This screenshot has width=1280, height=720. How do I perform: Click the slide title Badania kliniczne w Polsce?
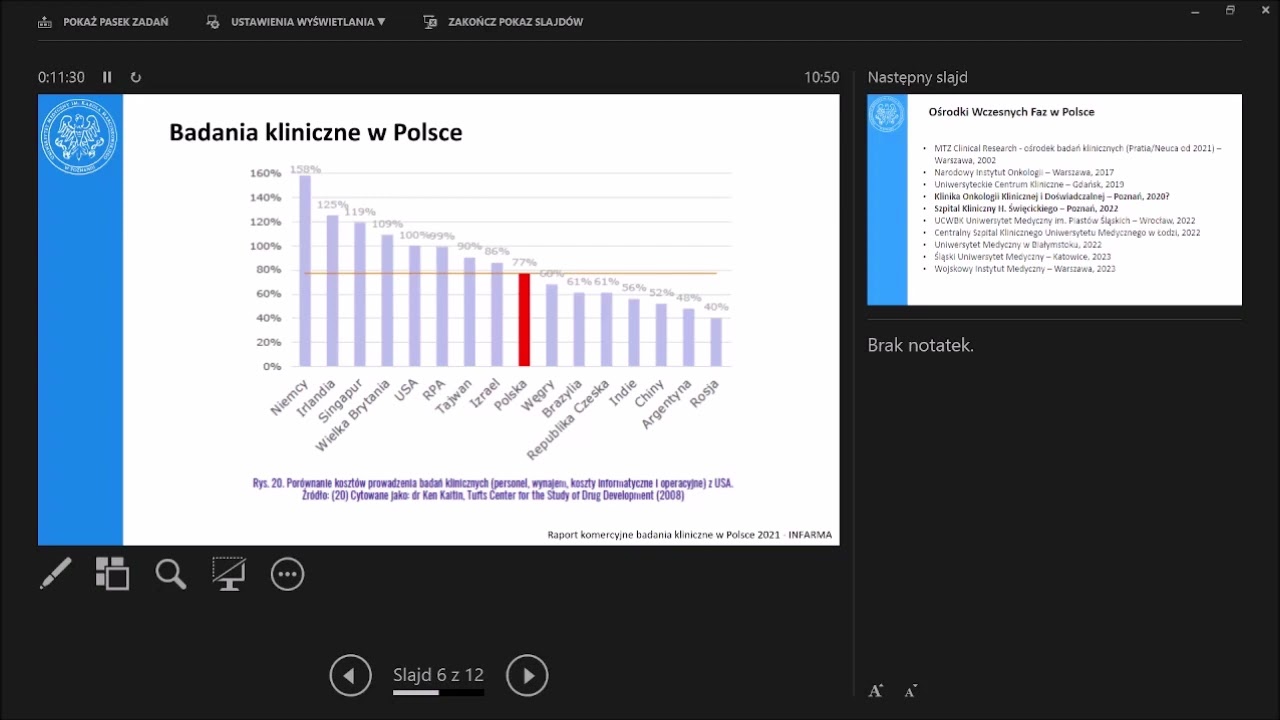click(x=315, y=132)
